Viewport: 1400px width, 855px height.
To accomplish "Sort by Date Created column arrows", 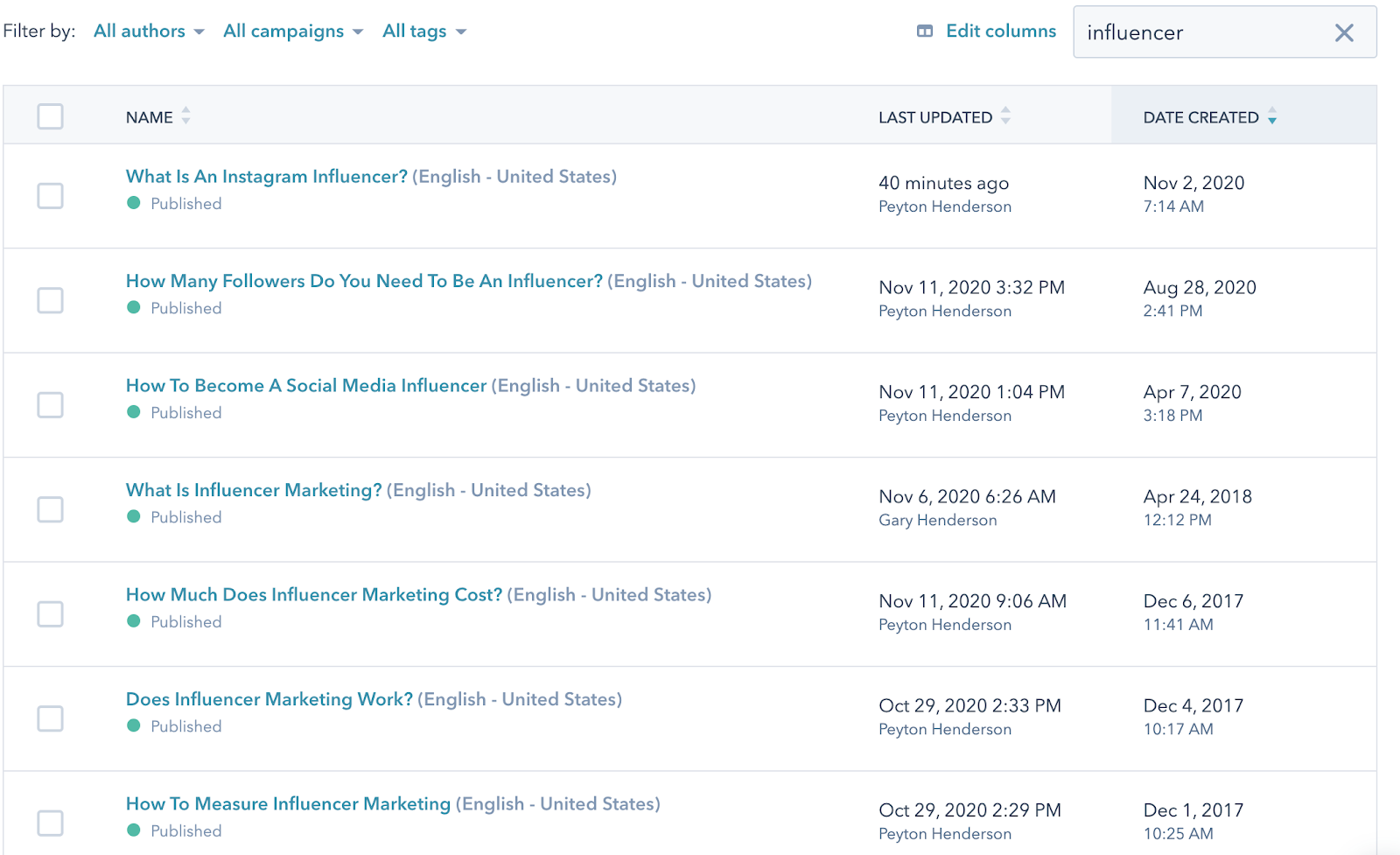I will [x=1271, y=116].
